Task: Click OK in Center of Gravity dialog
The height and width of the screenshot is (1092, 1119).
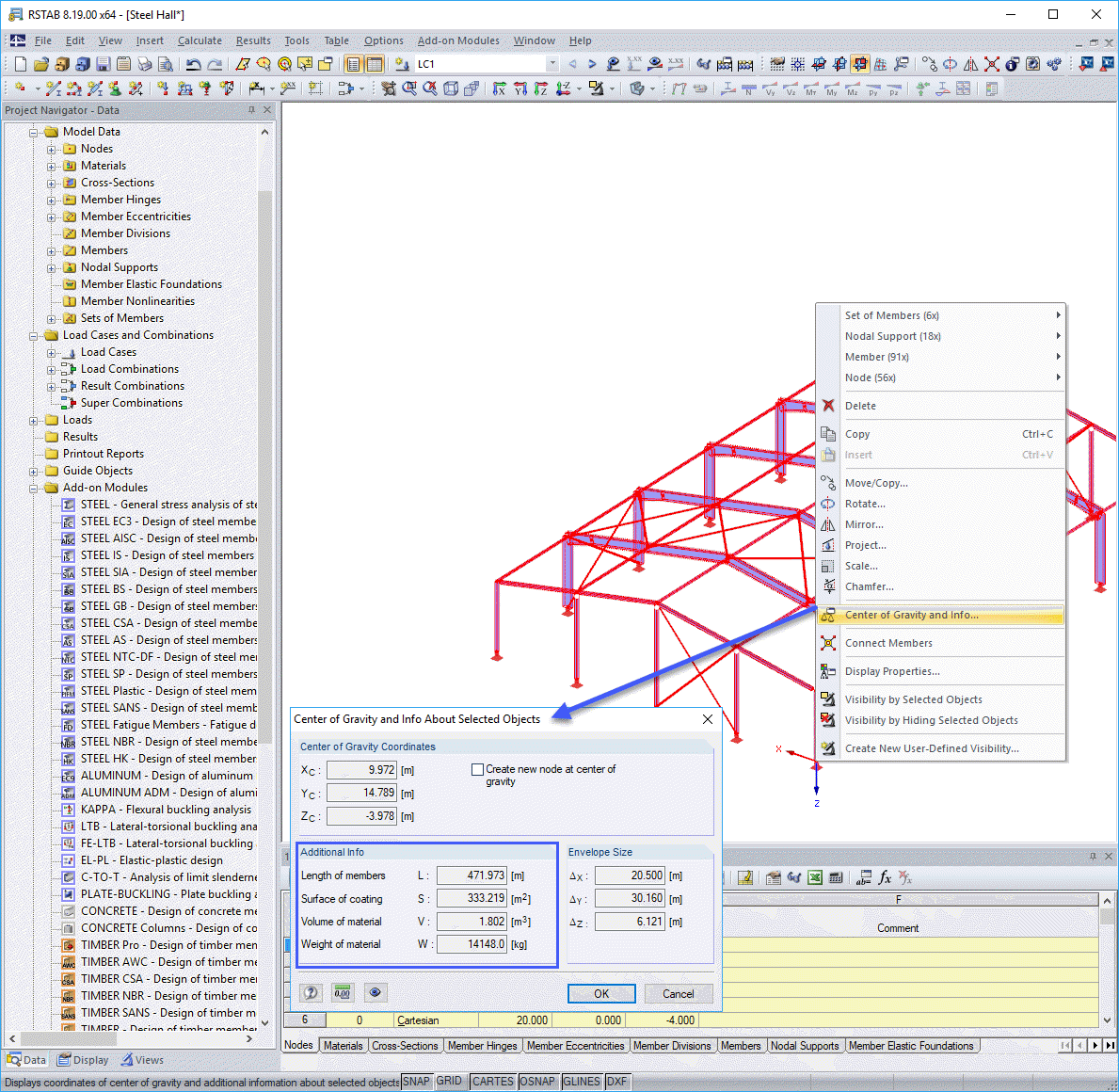Action: [600, 993]
